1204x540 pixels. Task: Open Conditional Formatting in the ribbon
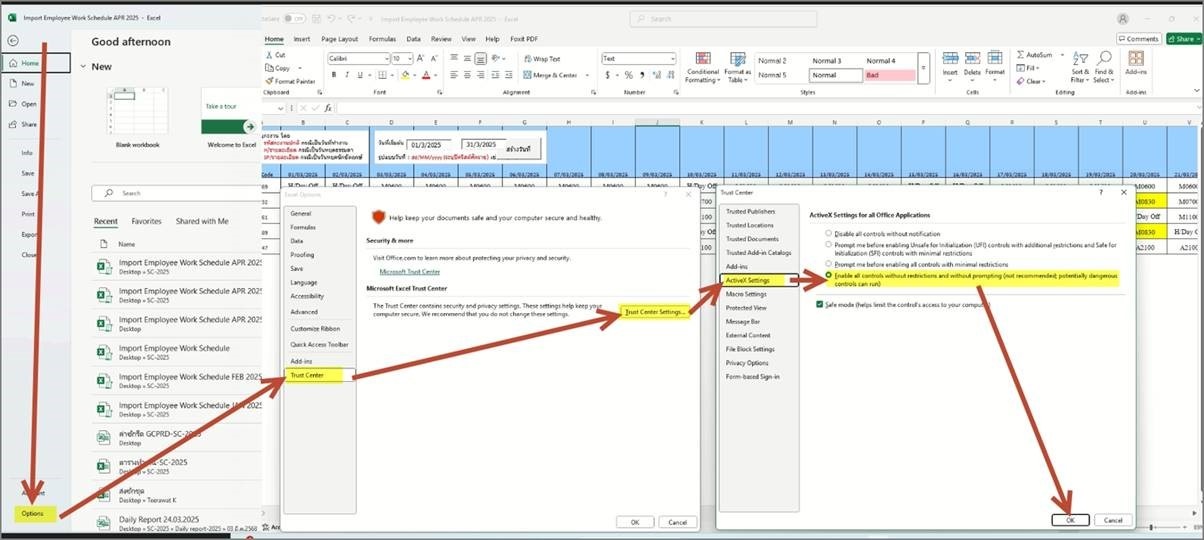[703, 66]
